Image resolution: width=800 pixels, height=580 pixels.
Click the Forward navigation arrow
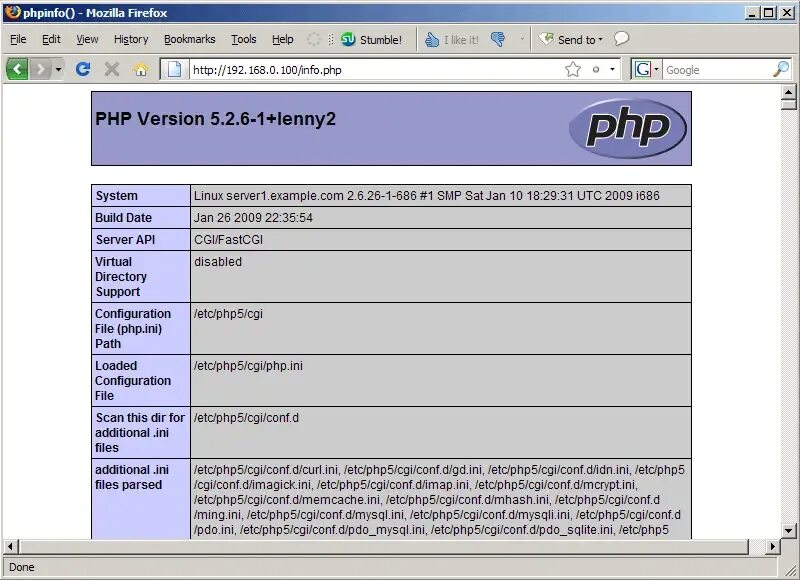pyautogui.click(x=40, y=69)
